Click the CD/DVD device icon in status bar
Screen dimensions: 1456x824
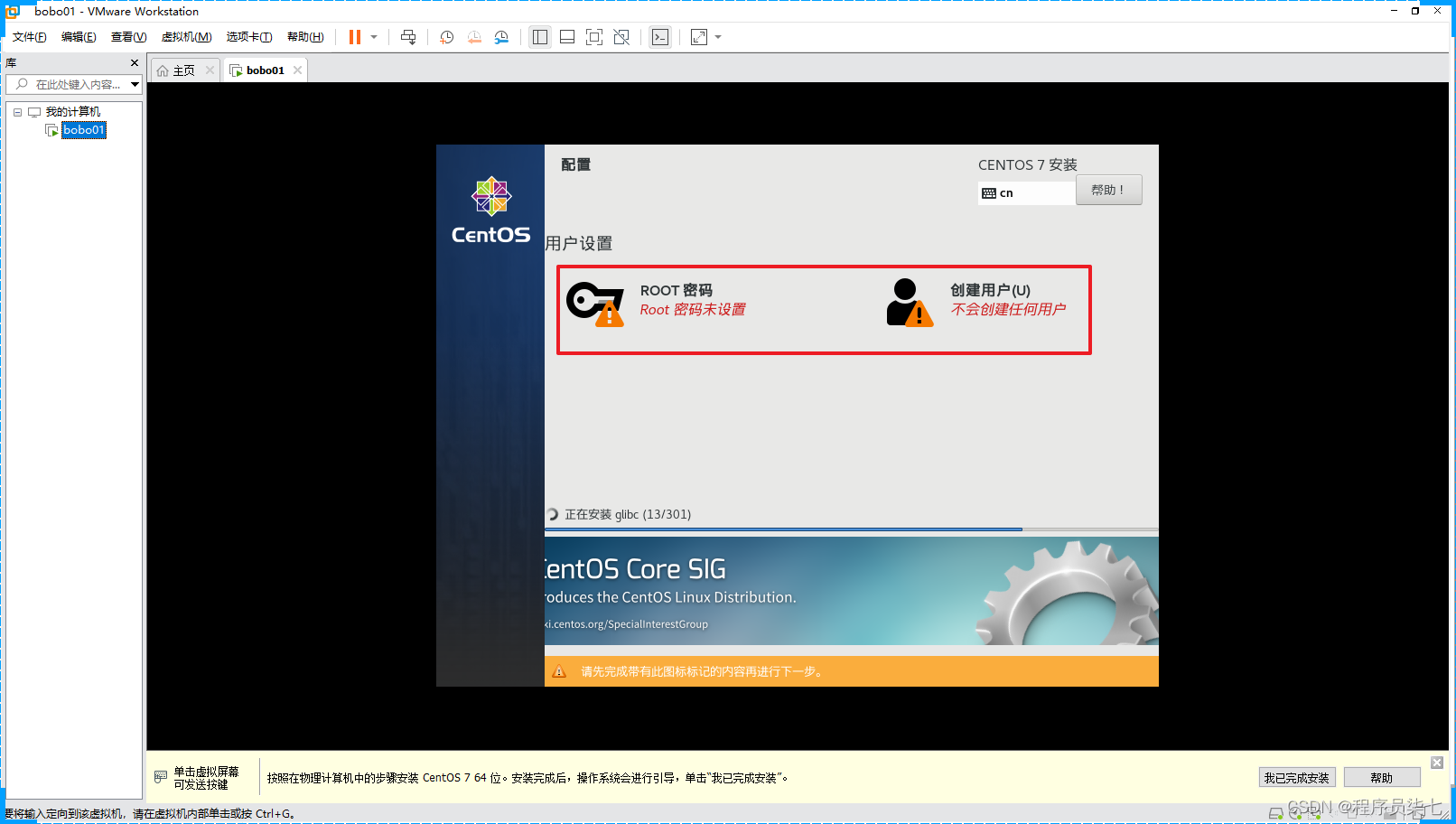pyautogui.click(x=1293, y=813)
